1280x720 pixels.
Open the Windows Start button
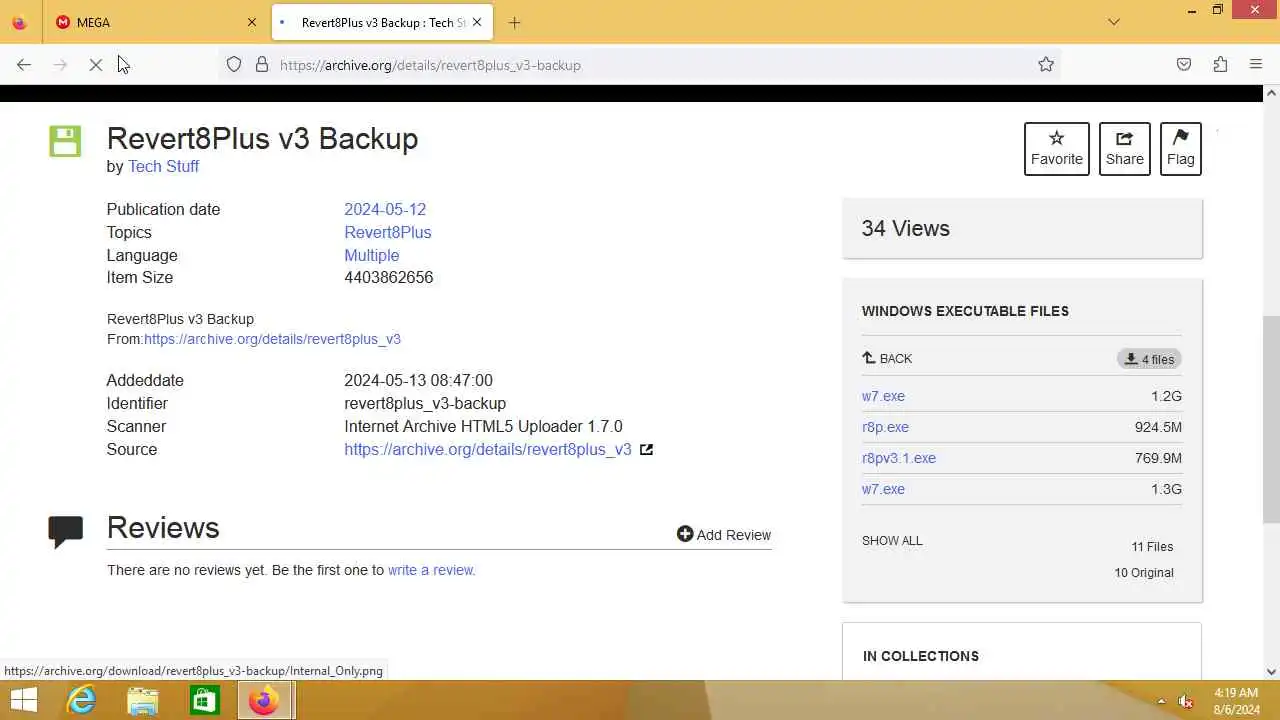tap(23, 701)
